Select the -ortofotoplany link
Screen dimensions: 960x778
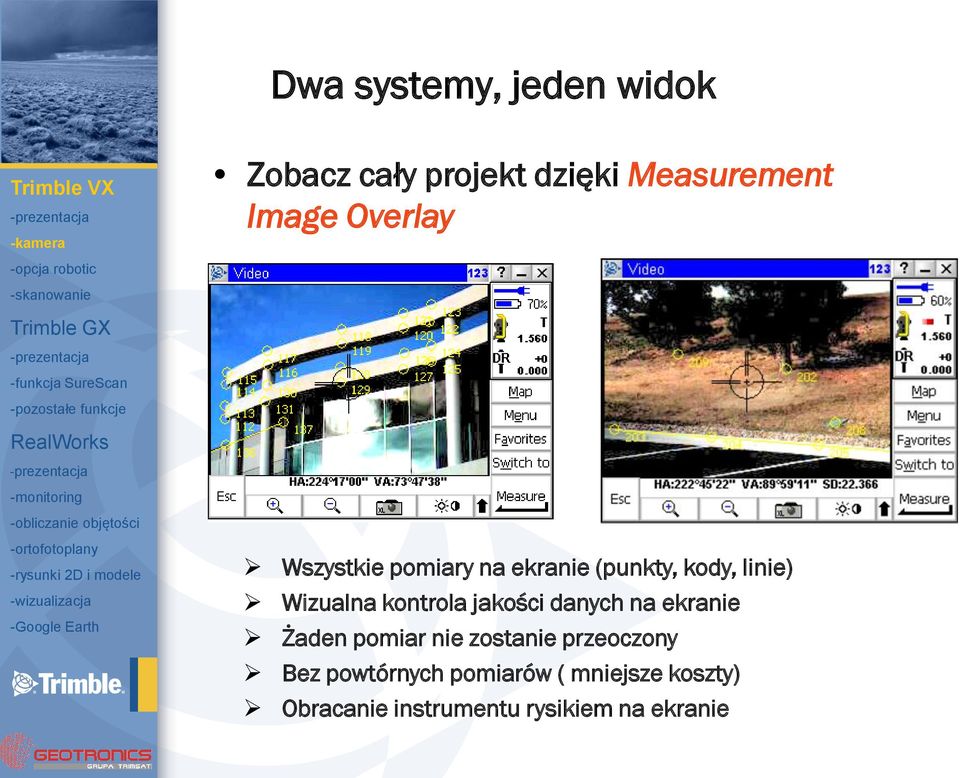pos(54,549)
